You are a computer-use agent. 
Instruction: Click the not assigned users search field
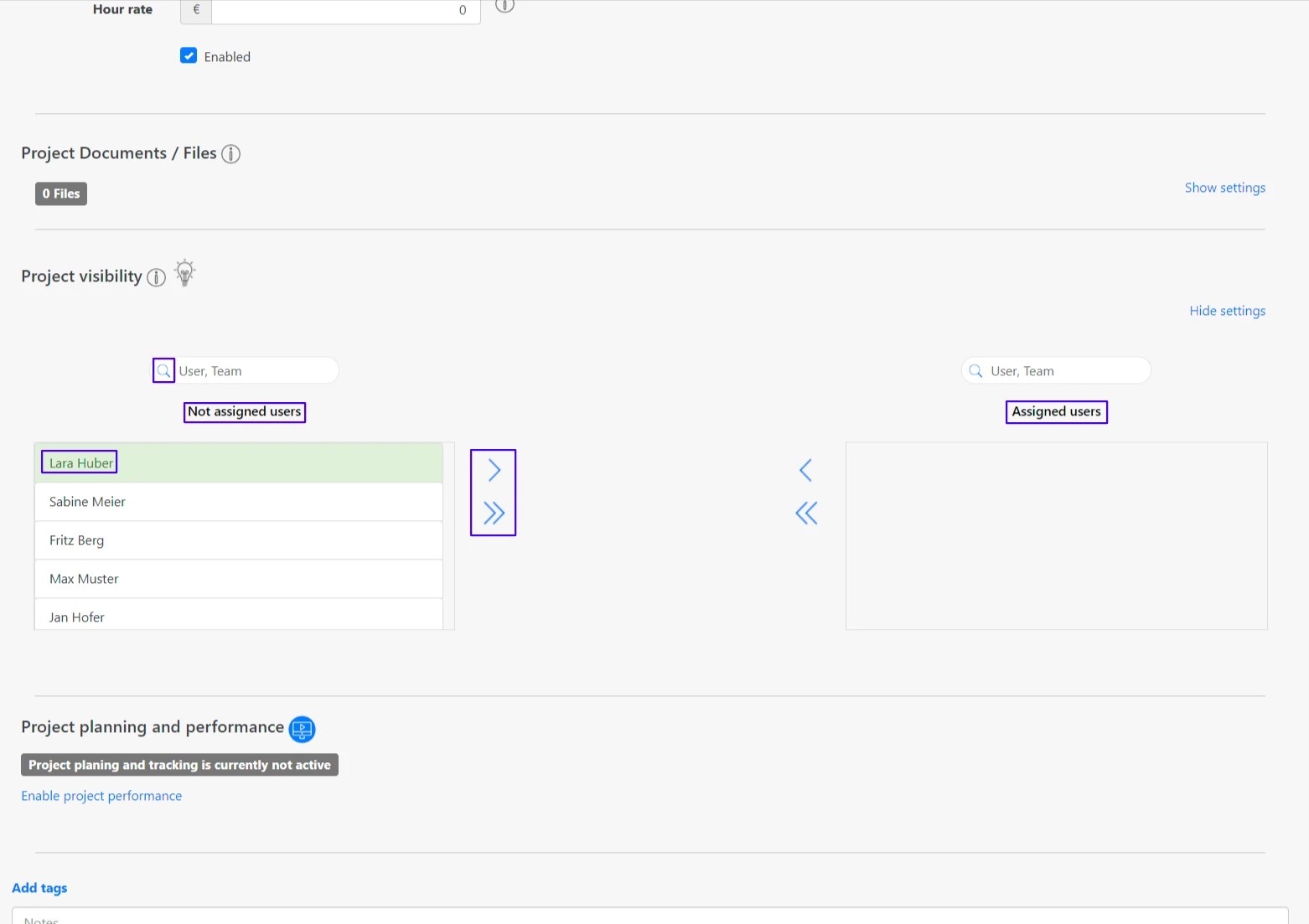(256, 371)
